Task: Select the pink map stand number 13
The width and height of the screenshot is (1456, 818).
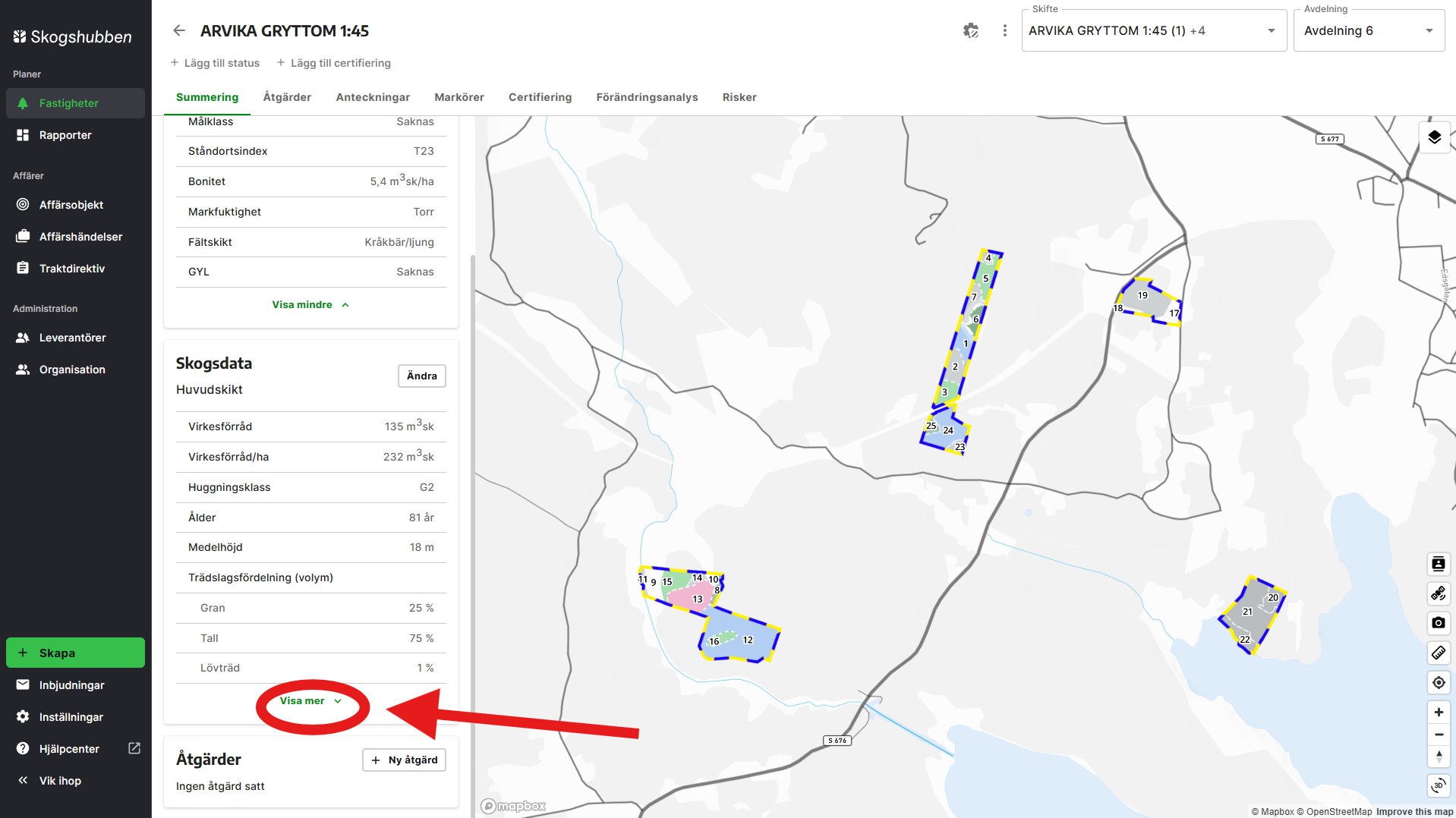Action: (x=698, y=599)
